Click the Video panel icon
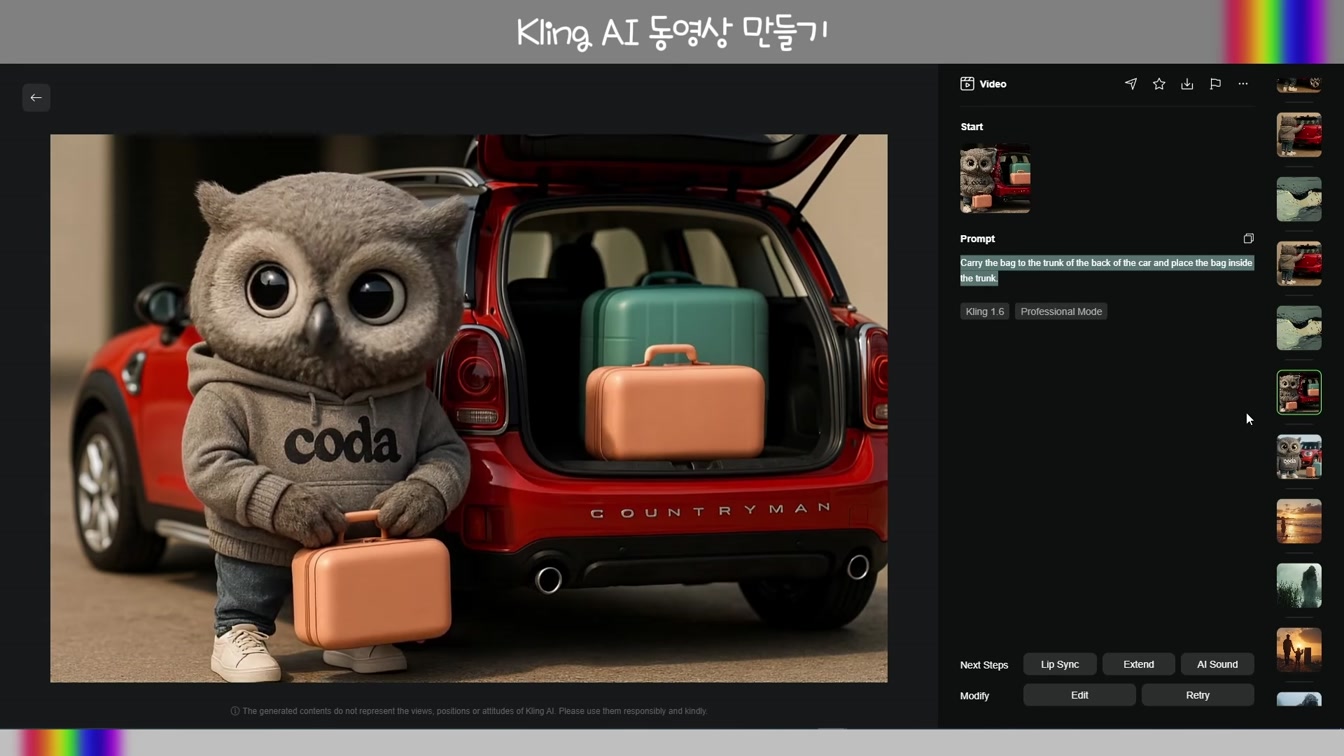The image size is (1344, 756). 967,84
